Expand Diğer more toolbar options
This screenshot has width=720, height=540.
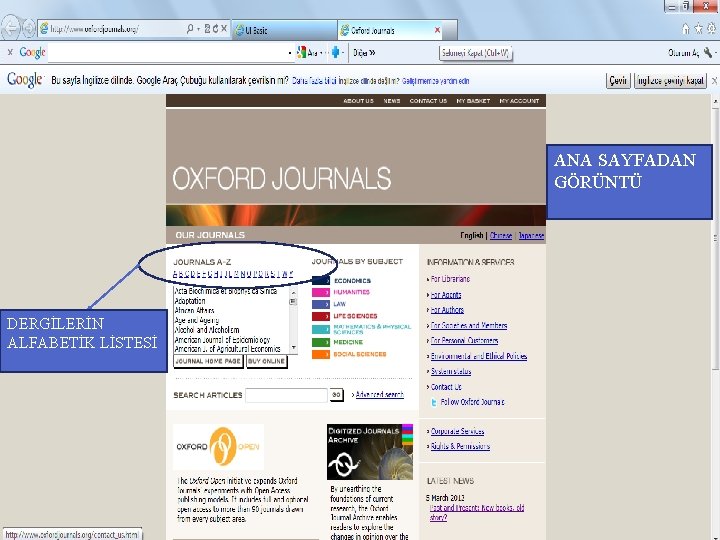(364, 53)
